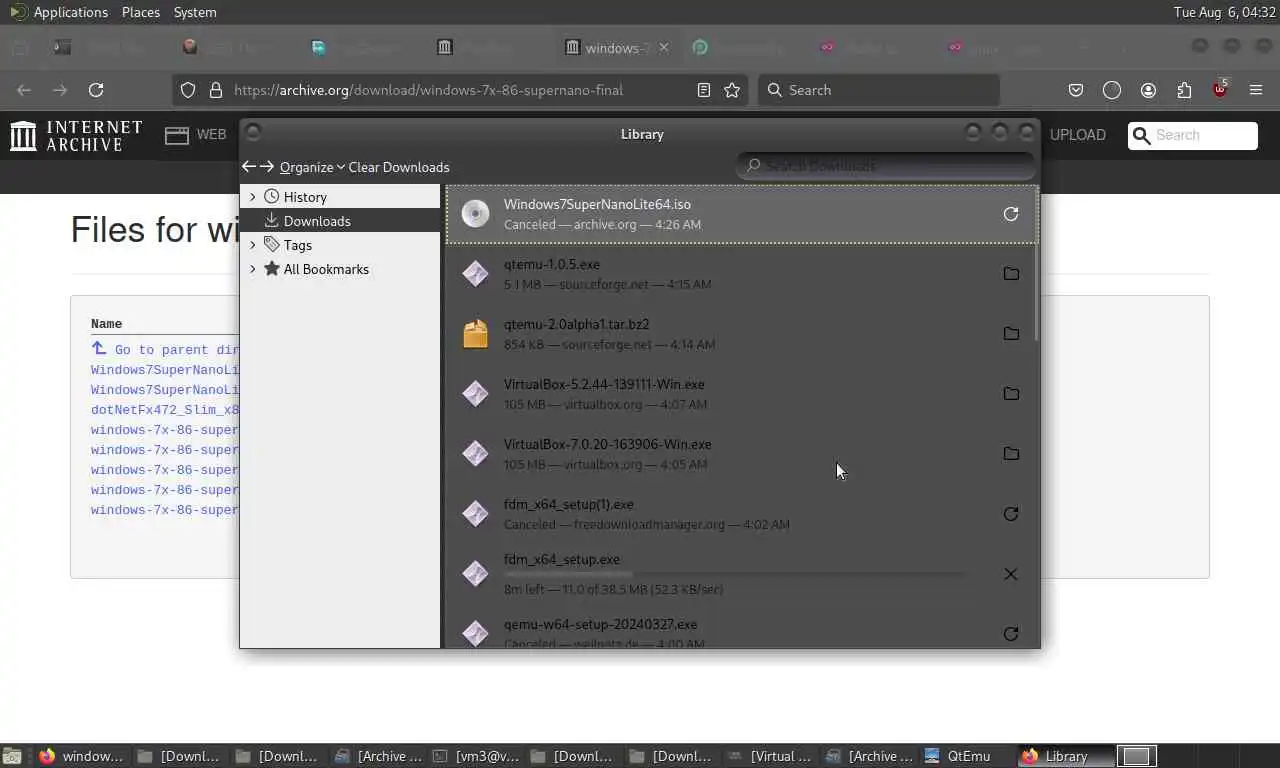The image size is (1280, 768).
Task: Select Tags in Library sidebar
Action: pyautogui.click(x=340, y=245)
